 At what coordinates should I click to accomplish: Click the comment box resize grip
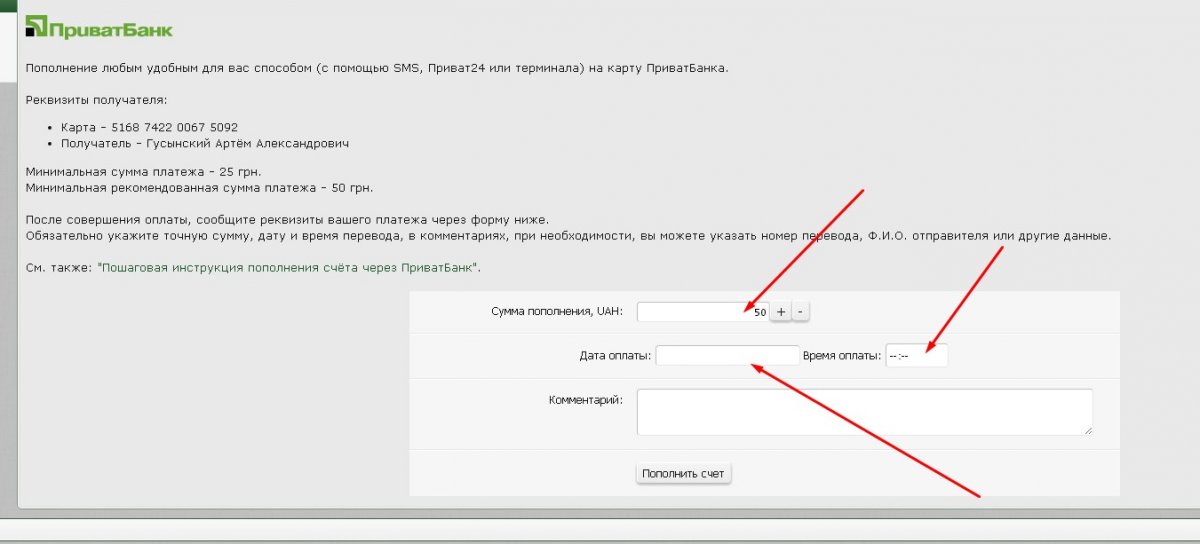tap(1087, 430)
